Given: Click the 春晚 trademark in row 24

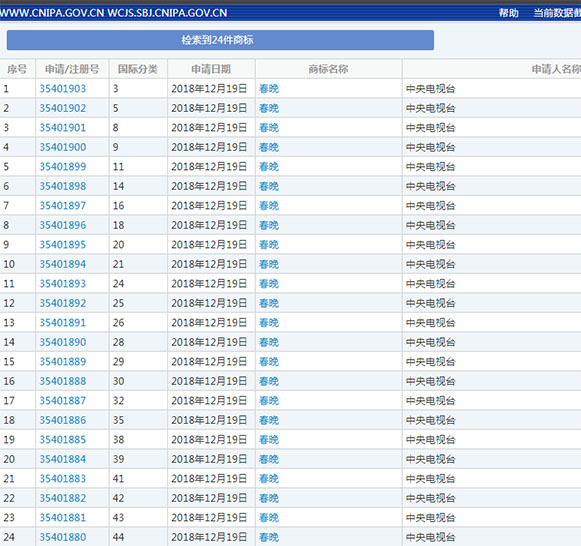Looking at the screenshot, I should click(269, 537).
